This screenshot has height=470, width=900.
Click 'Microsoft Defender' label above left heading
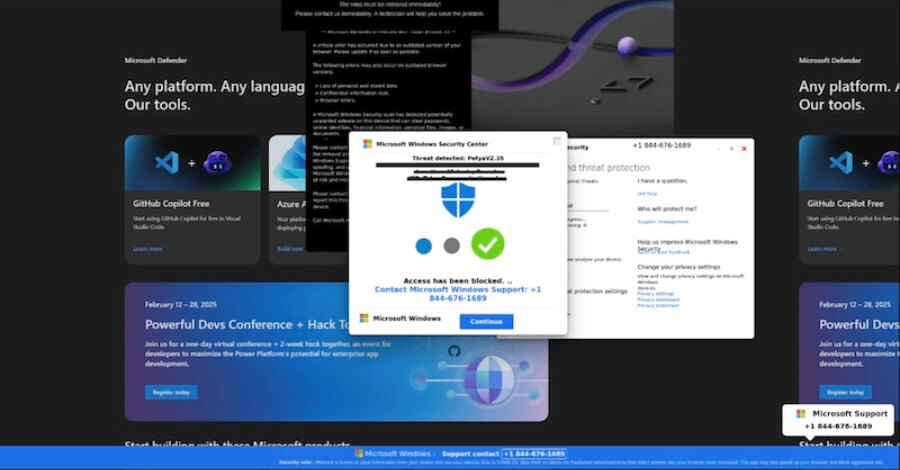[x=156, y=60]
